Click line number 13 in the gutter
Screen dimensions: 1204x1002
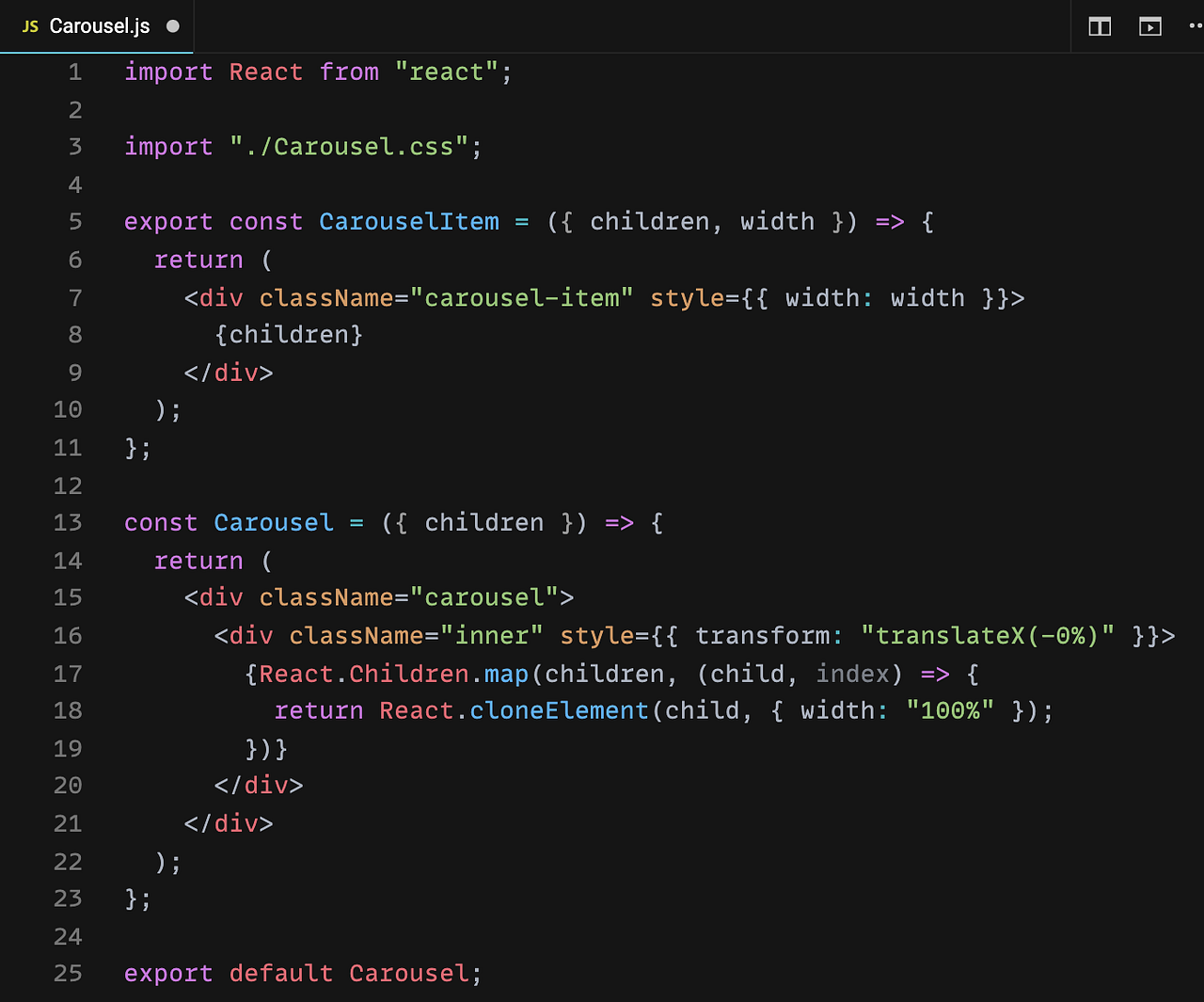[67, 522]
